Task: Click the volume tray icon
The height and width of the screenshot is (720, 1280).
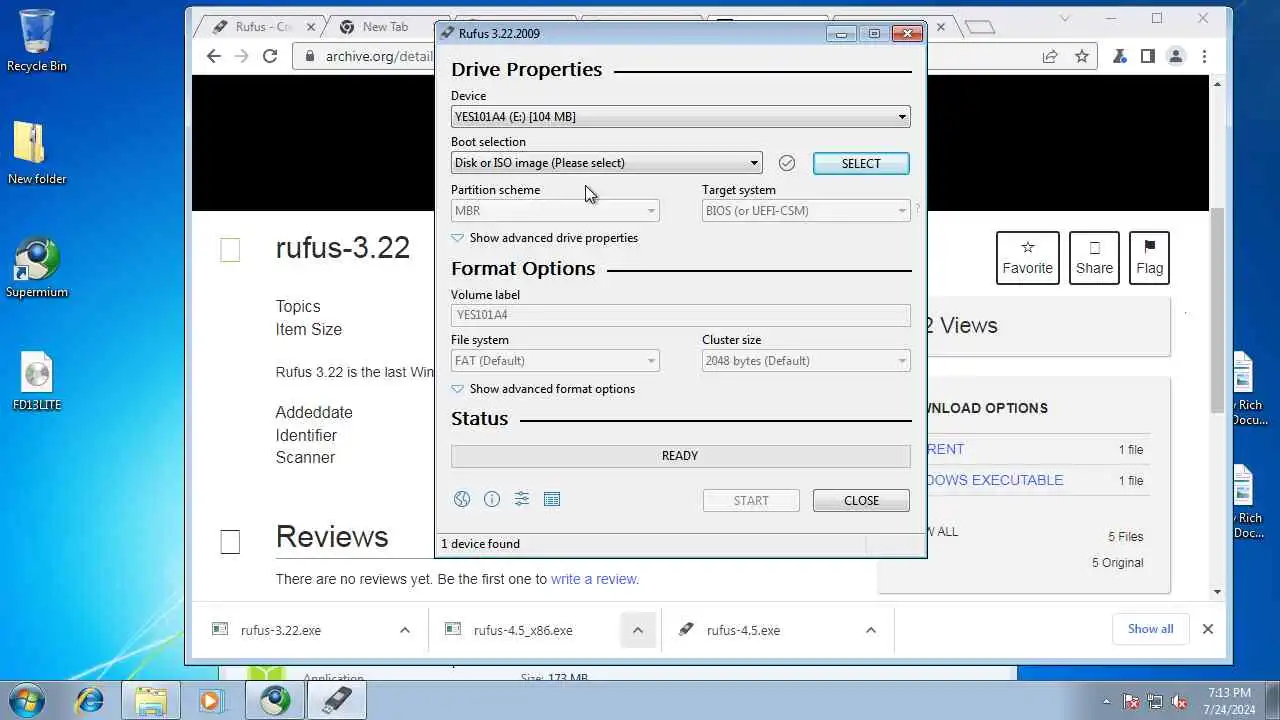Action: tap(1179, 702)
